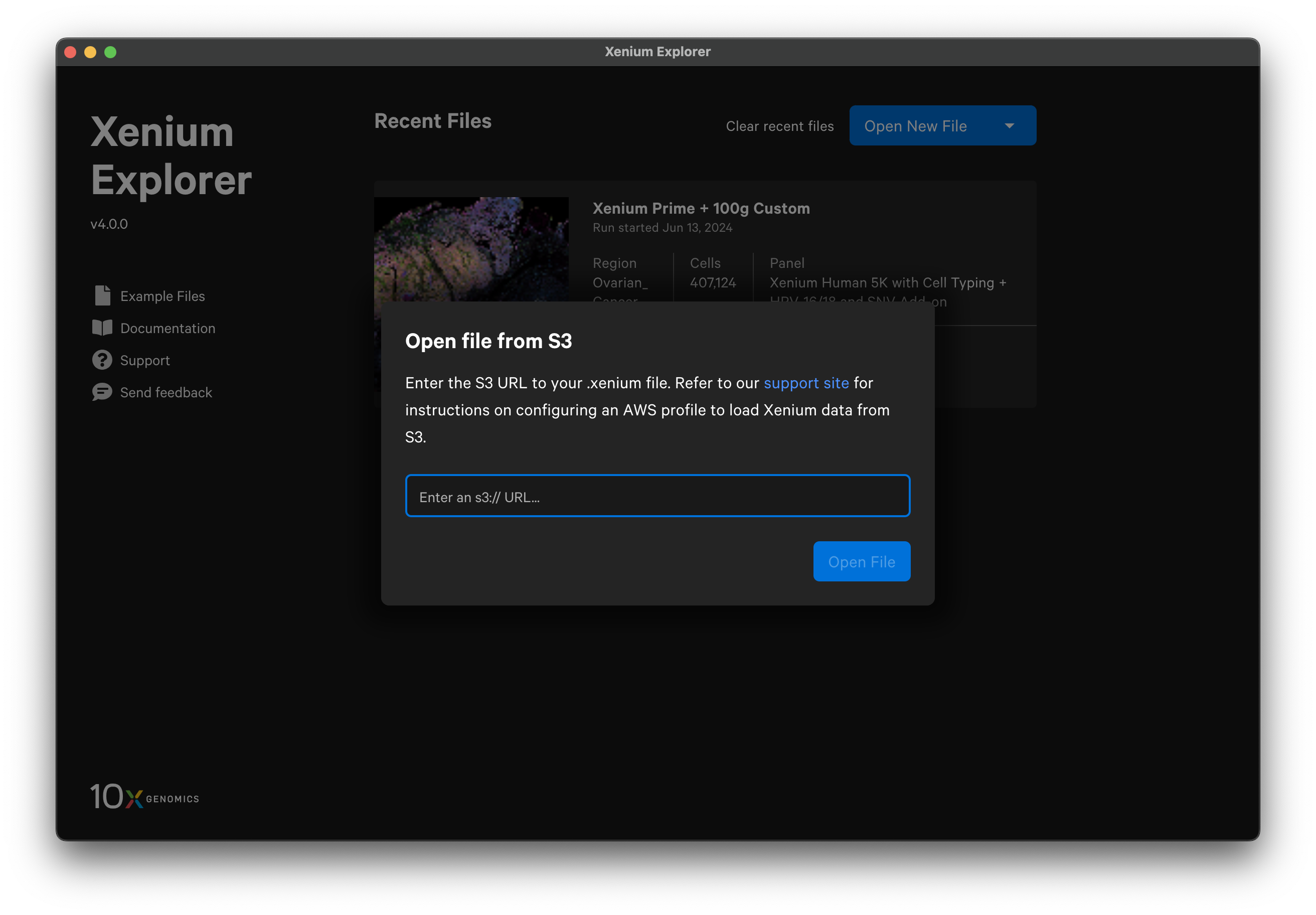Viewport: 1316px width, 915px height.
Task: Click the 10x Genomics logo
Action: [x=144, y=797]
